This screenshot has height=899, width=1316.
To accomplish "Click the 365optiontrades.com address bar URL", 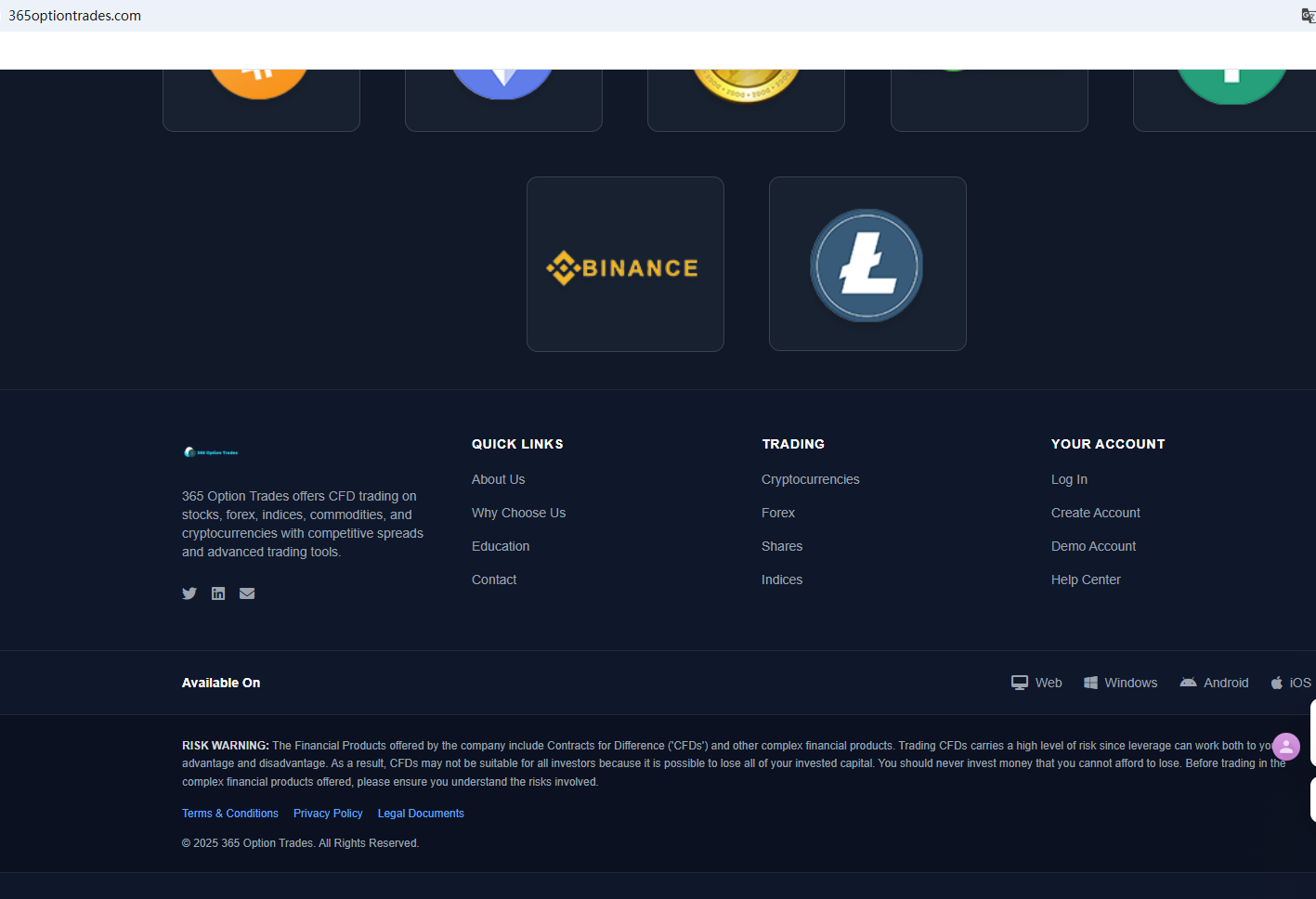I will pyautogui.click(x=75, y=16).
